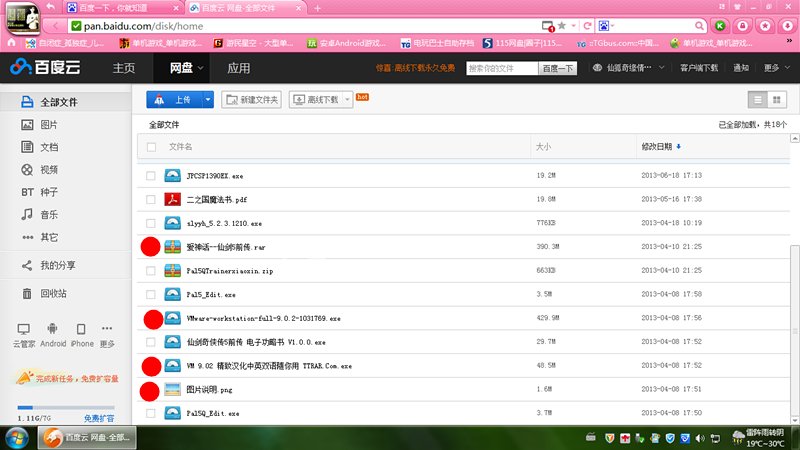Click the 新建文件夹 button
This screenshot has height=450, width=800.
(252, 99)
